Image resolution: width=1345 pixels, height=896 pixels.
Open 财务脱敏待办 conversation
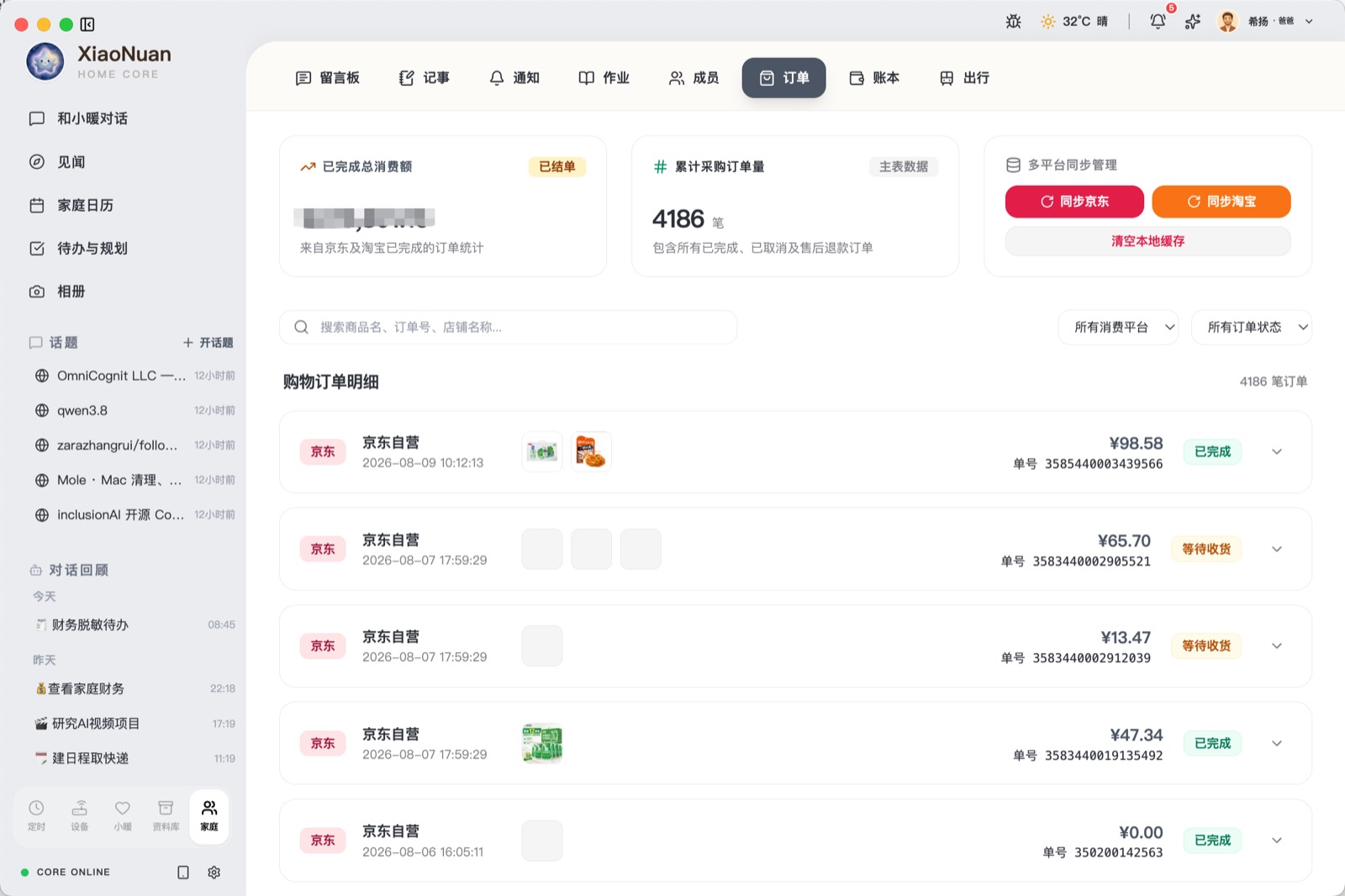(x=134, y=625)
